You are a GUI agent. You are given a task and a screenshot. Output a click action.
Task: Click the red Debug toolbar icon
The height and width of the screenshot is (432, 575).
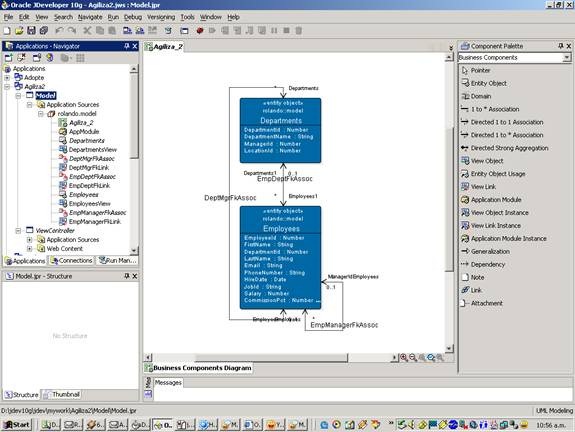(200, 30)
